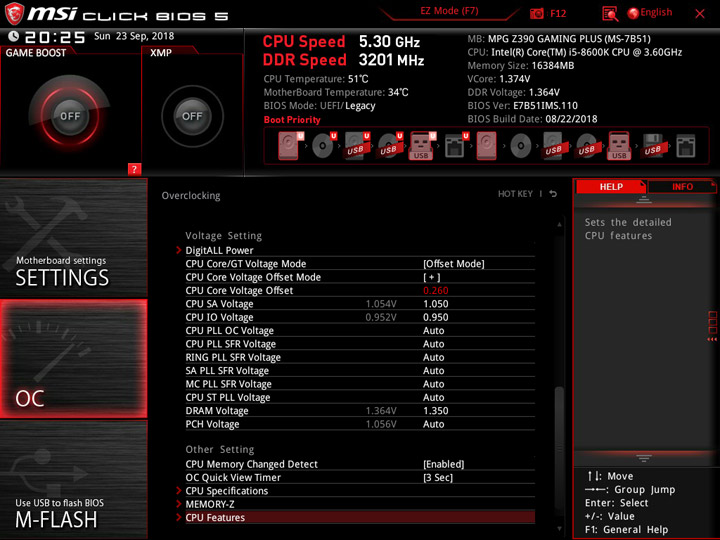
Task: Open the HELP tab
Action: (x=611, y=186)
